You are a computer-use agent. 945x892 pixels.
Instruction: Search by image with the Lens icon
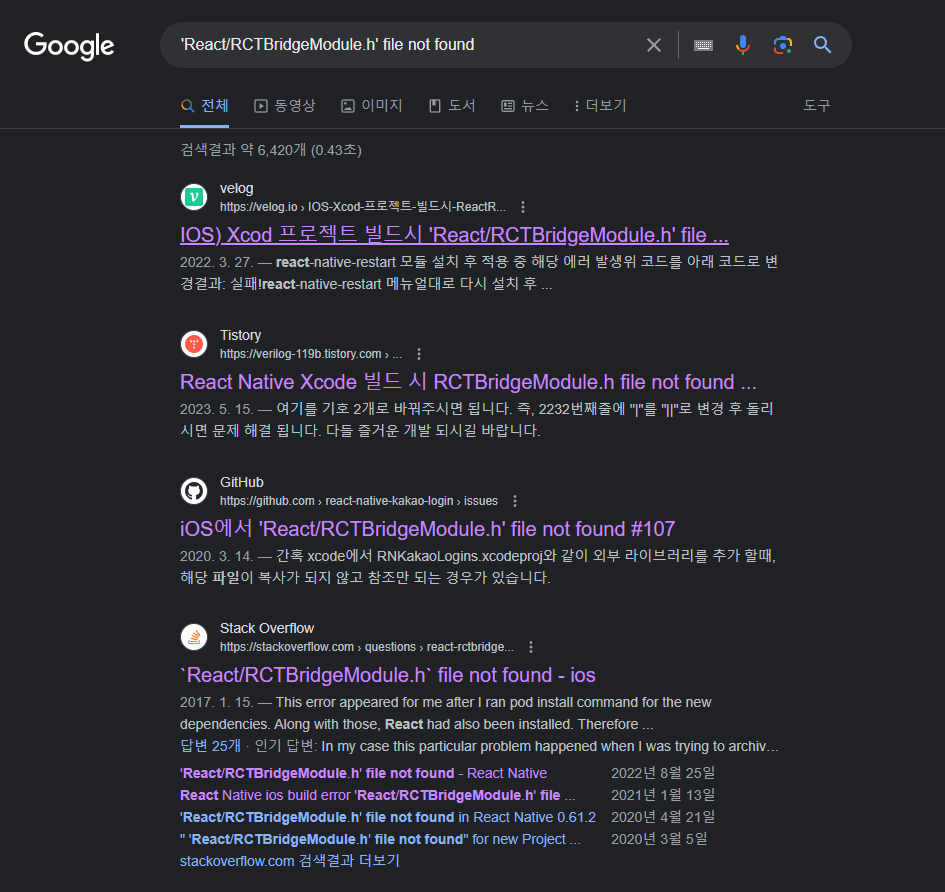pos(782,45)
